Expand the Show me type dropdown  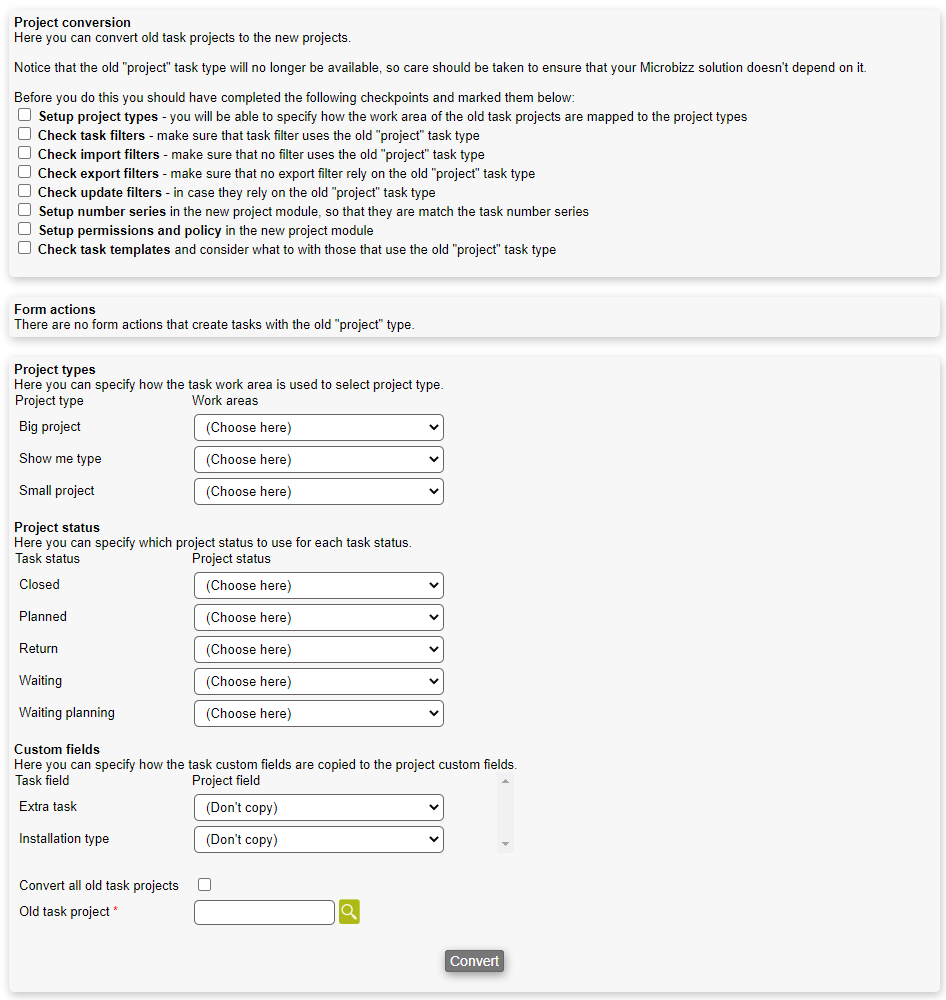(319, 460)
